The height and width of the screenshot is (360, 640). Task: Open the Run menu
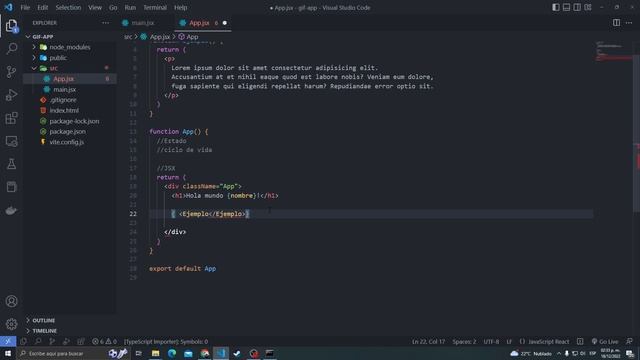tap(130, 7)
